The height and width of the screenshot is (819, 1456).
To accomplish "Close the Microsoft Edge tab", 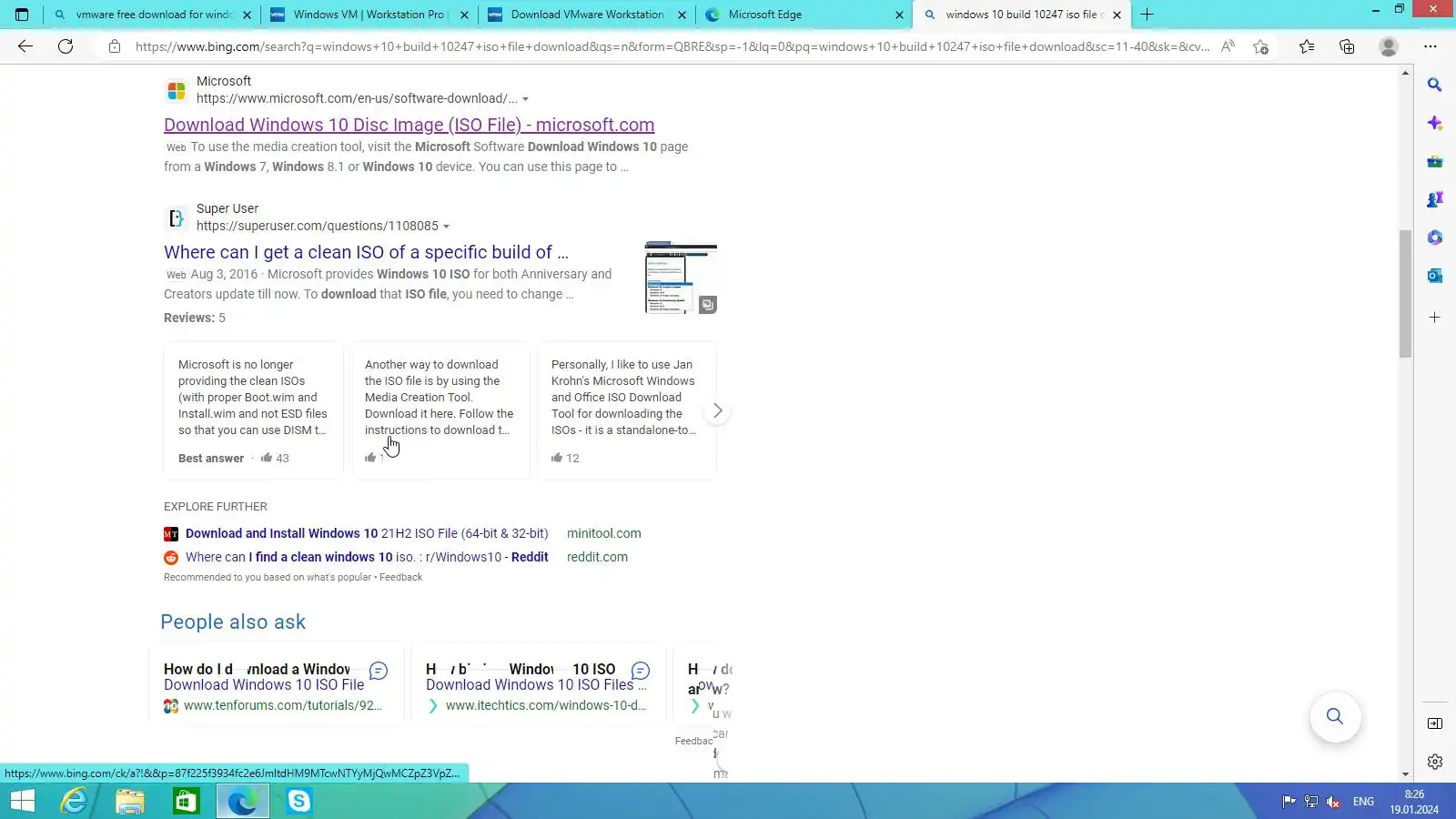I will (899, 15).
